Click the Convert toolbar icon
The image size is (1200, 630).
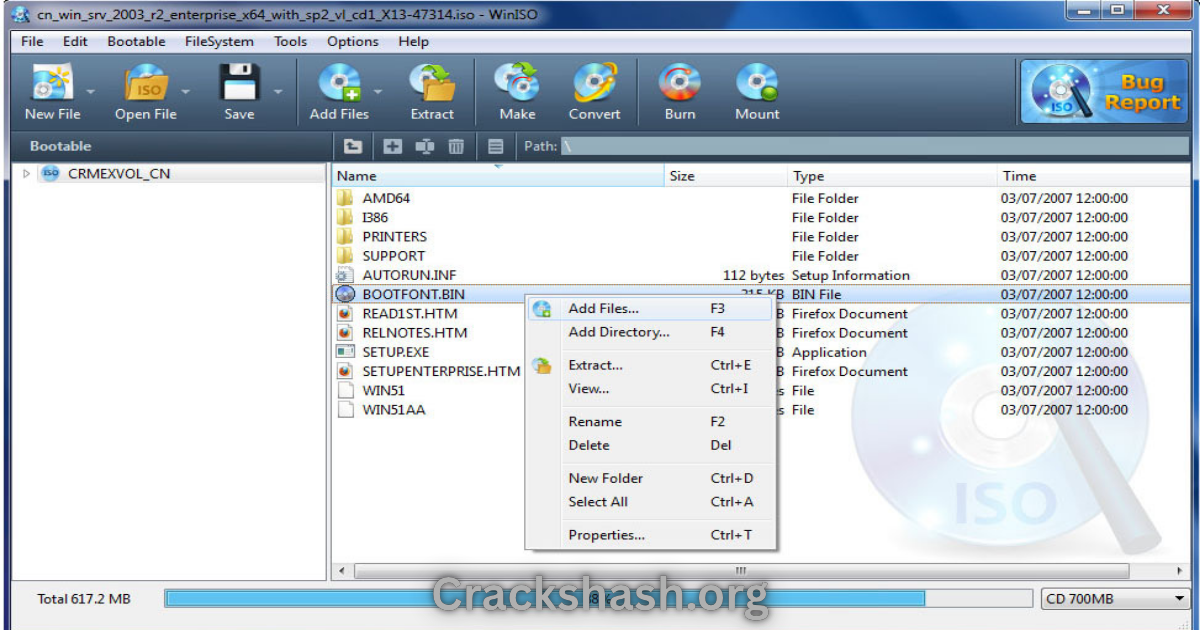tap(595, 83)
